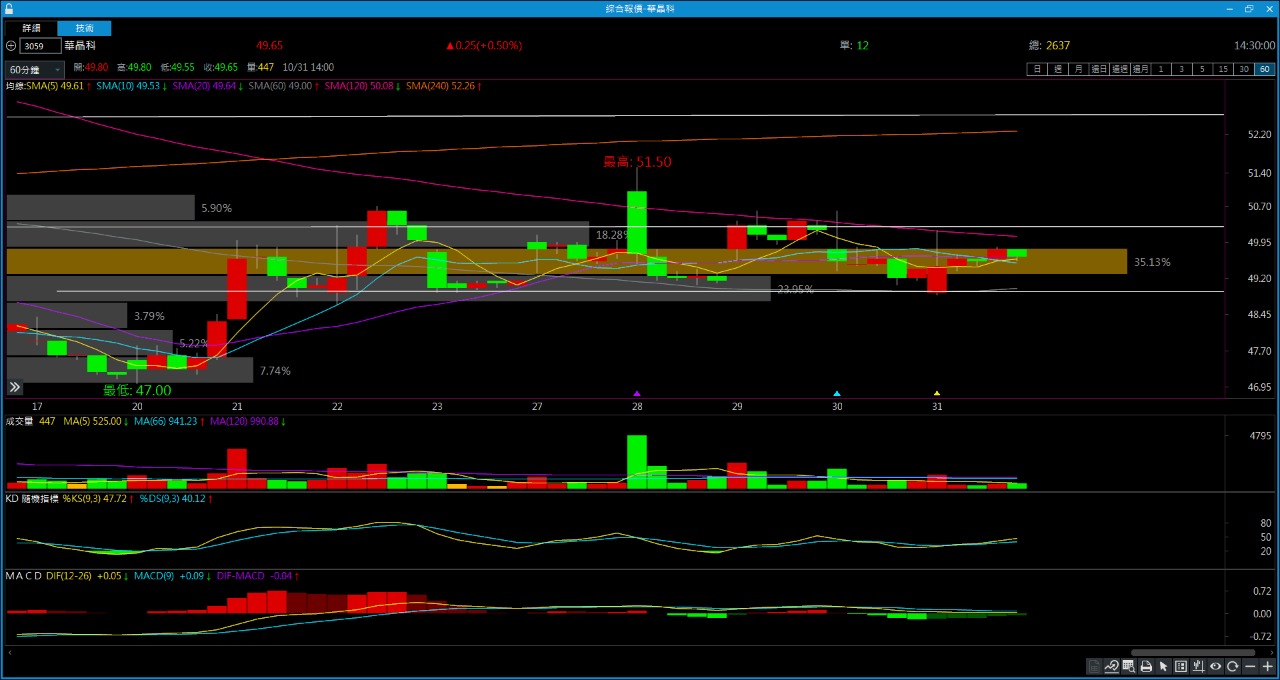This screenshot has width=1280, height=680.
Task: Open the data table search icon
Action: click(1129, 667)
